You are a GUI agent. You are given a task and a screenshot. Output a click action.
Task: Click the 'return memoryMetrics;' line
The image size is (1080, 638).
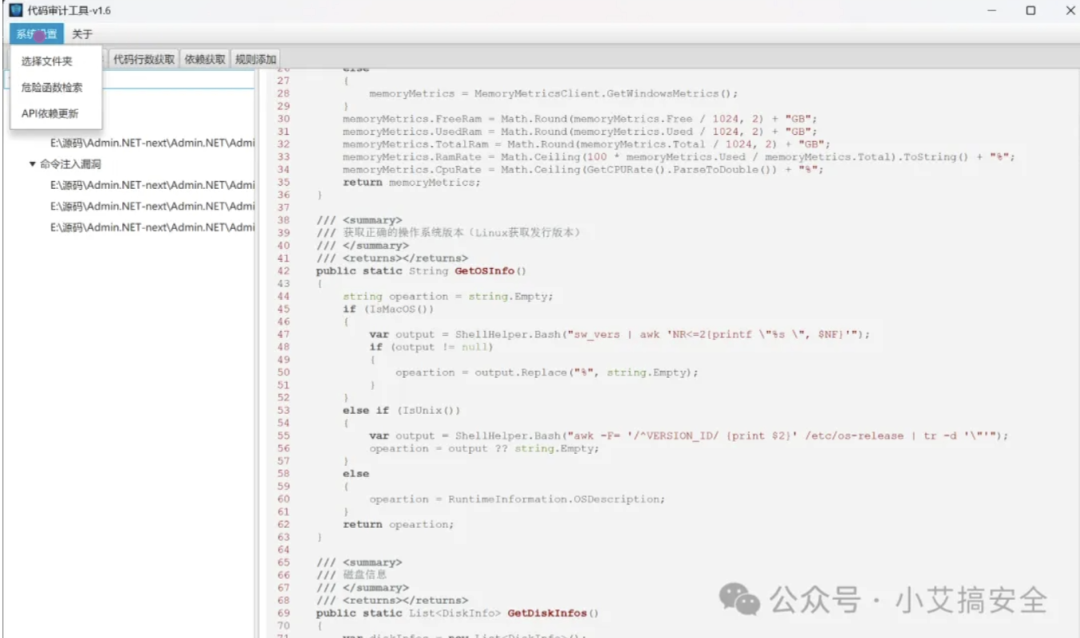point(411,183)
